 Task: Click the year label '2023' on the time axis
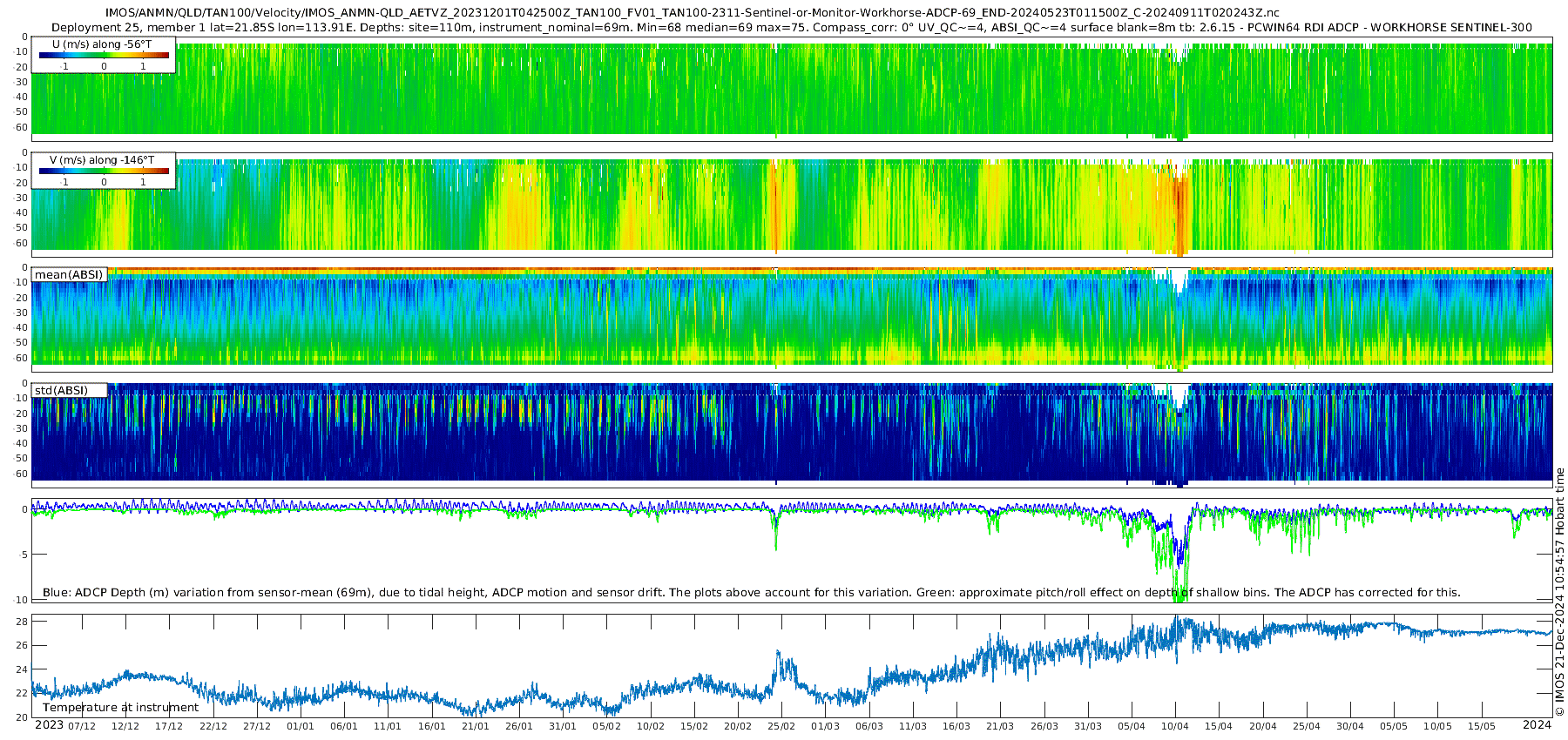pos(49,725)
